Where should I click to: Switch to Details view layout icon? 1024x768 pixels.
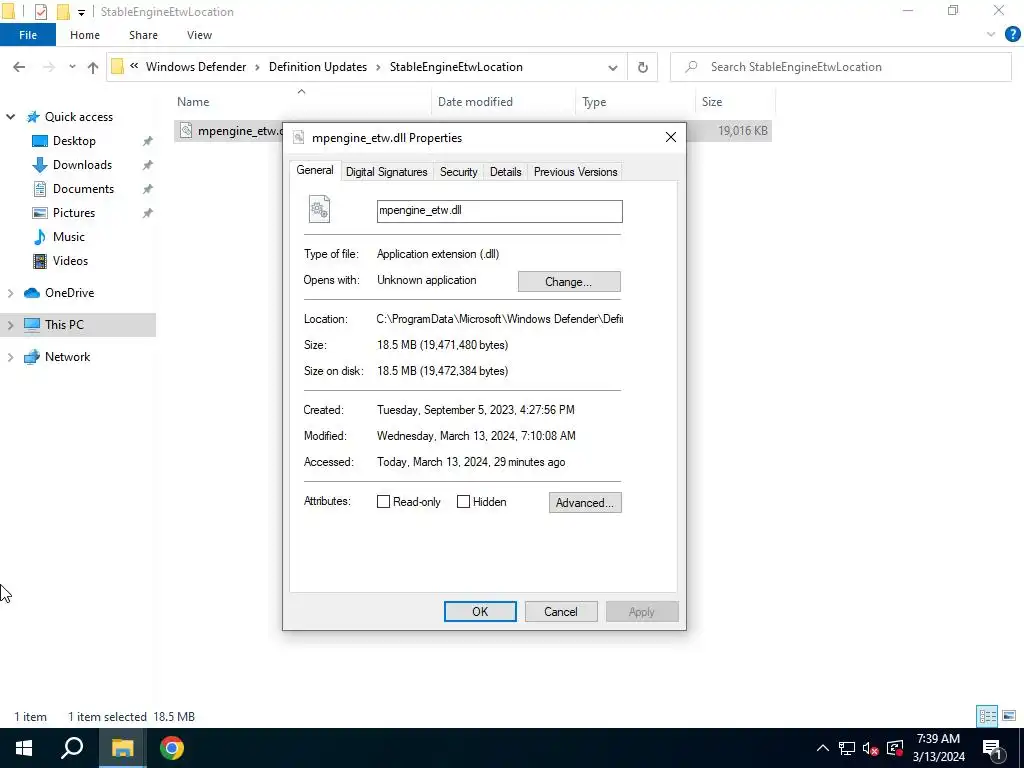pos(987,716)
